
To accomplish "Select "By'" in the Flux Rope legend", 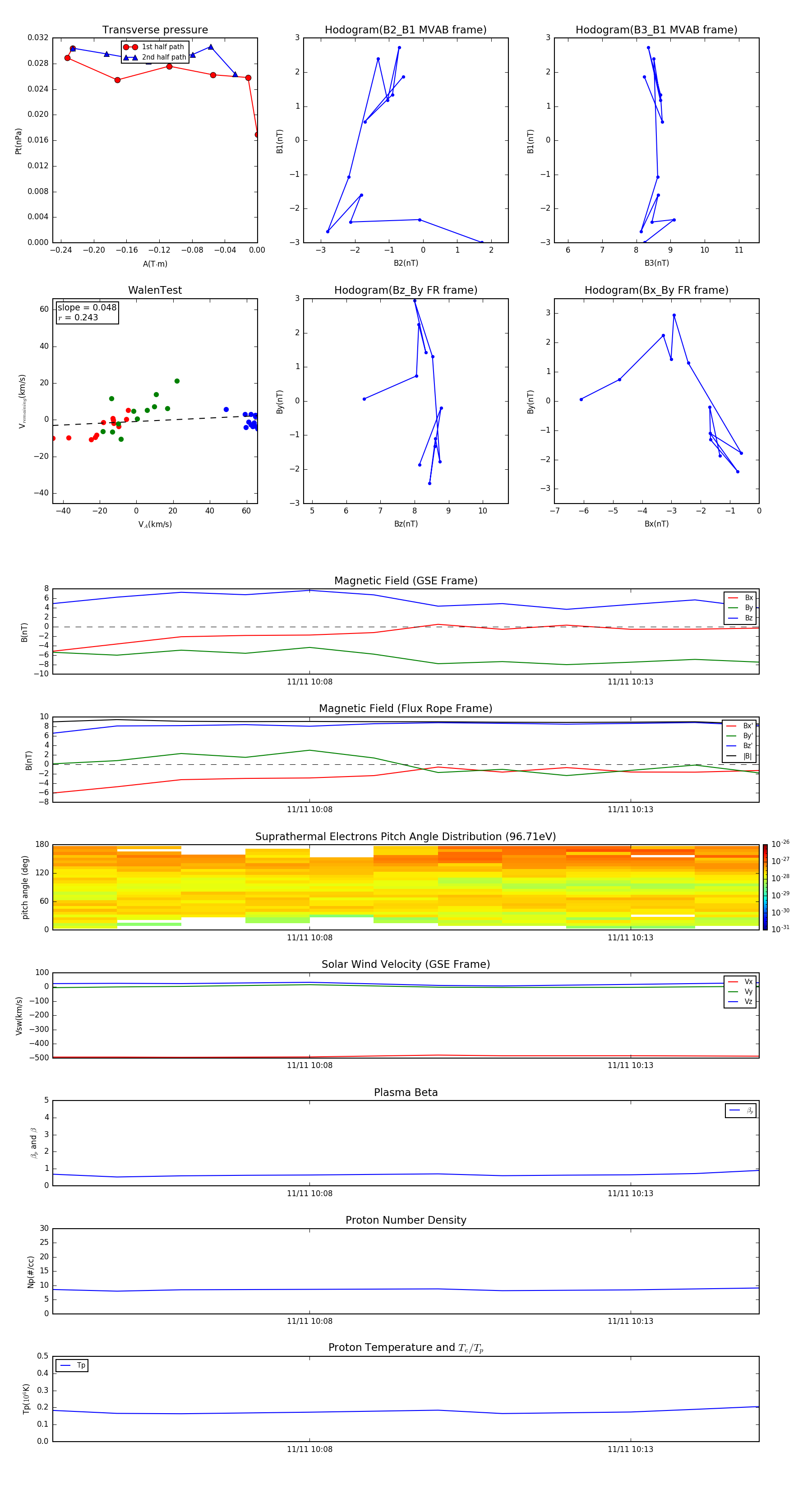I will click(740, 736).
